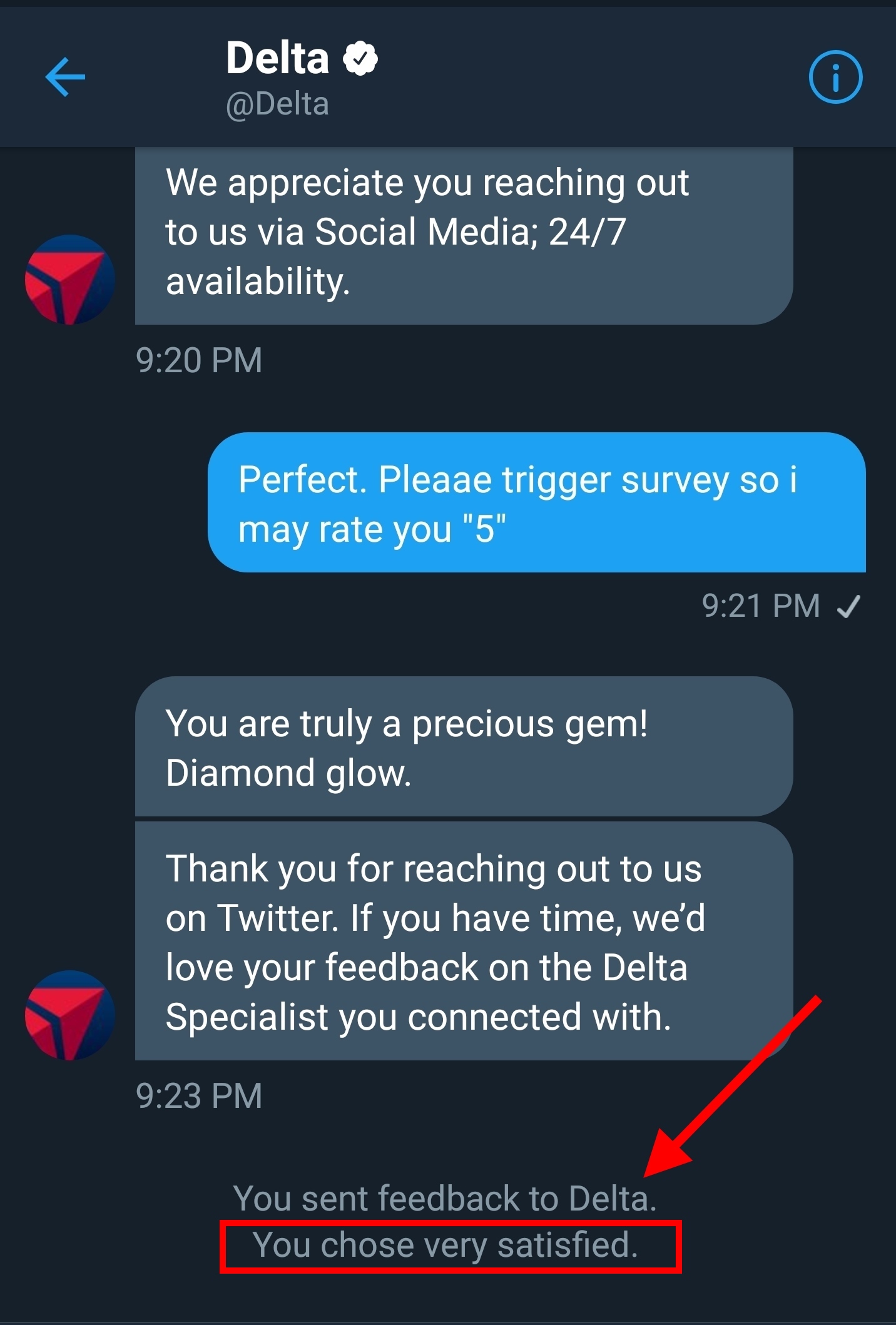Screen dimensions: 896x1325
Task: Tap the "You are truly a precious gem!" bubble
Action: 463,747
